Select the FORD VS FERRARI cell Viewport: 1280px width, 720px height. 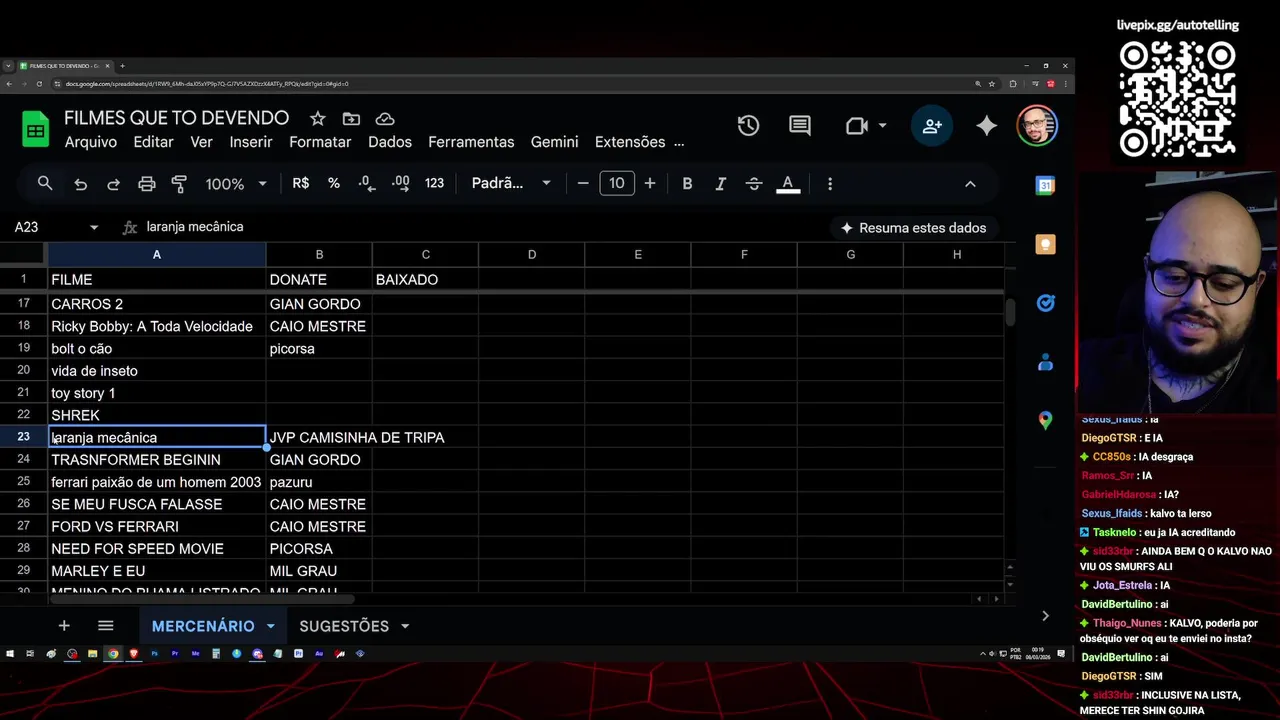click(157, 526)
